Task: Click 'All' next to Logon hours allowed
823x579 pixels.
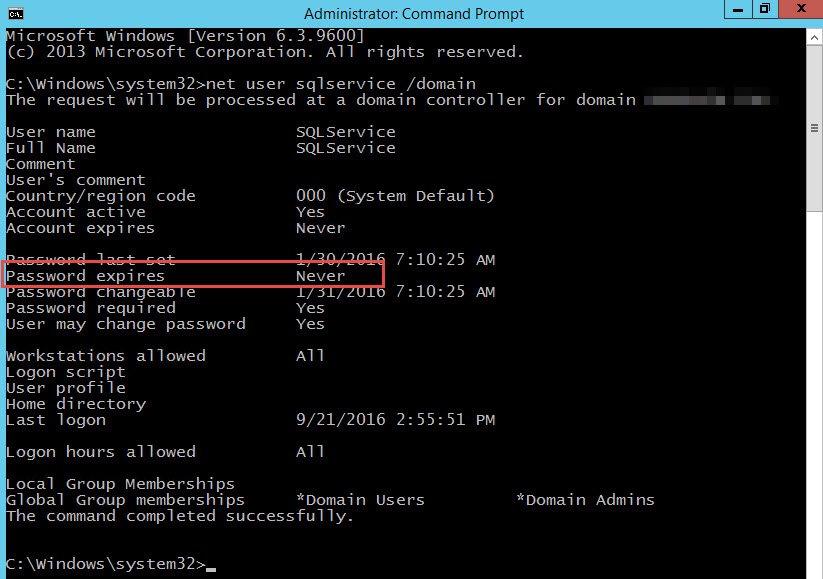Action: 310,452
